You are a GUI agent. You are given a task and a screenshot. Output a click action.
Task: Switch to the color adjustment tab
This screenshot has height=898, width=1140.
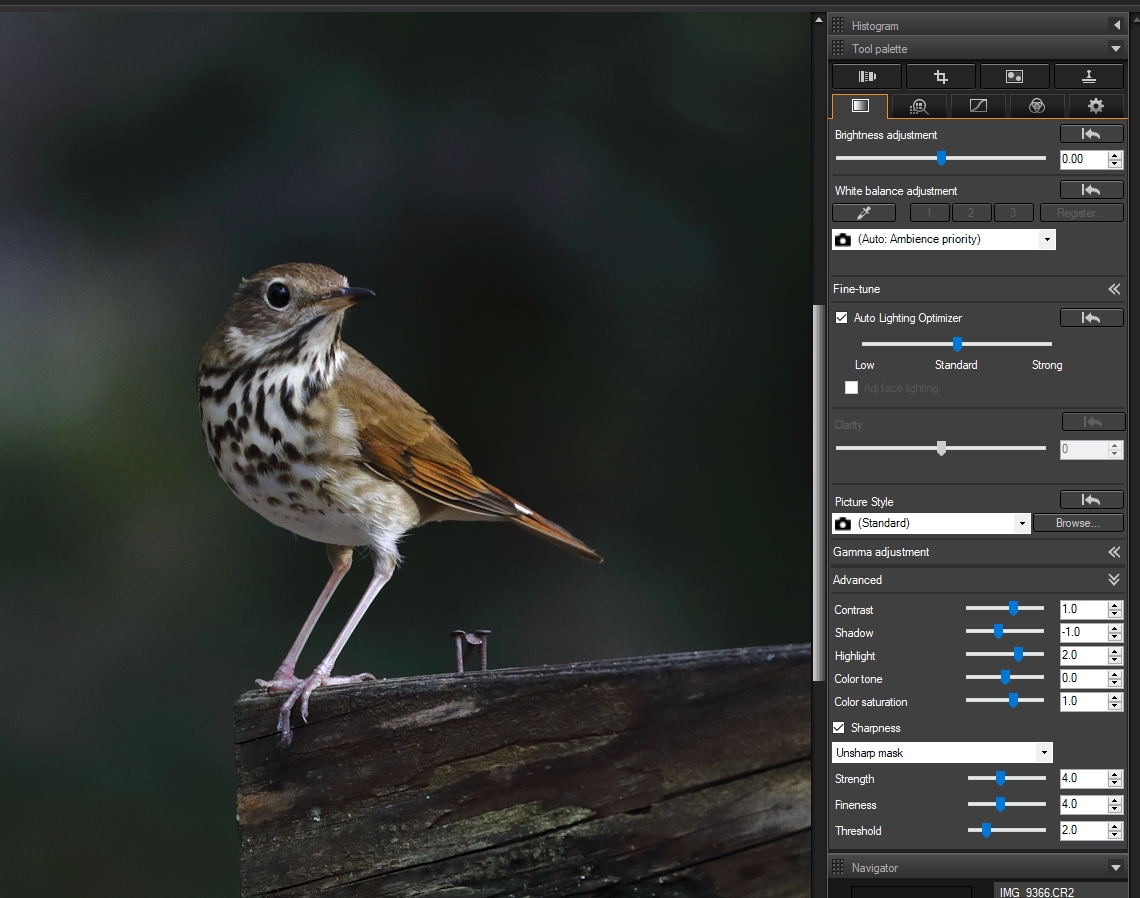click(1037, 106)
